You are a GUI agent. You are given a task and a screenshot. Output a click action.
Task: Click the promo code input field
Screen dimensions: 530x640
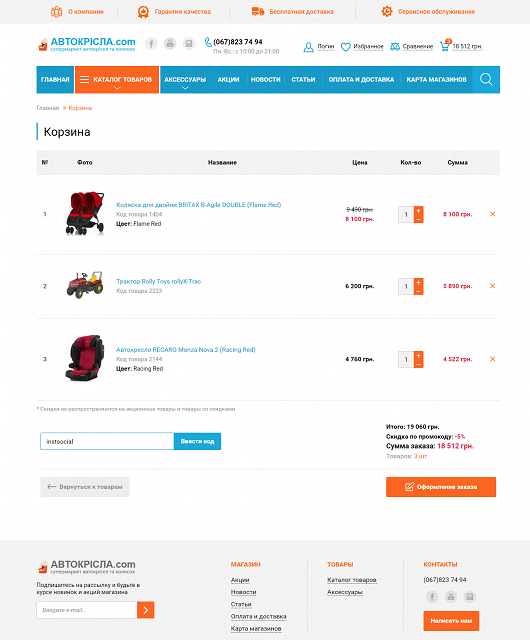107,441
